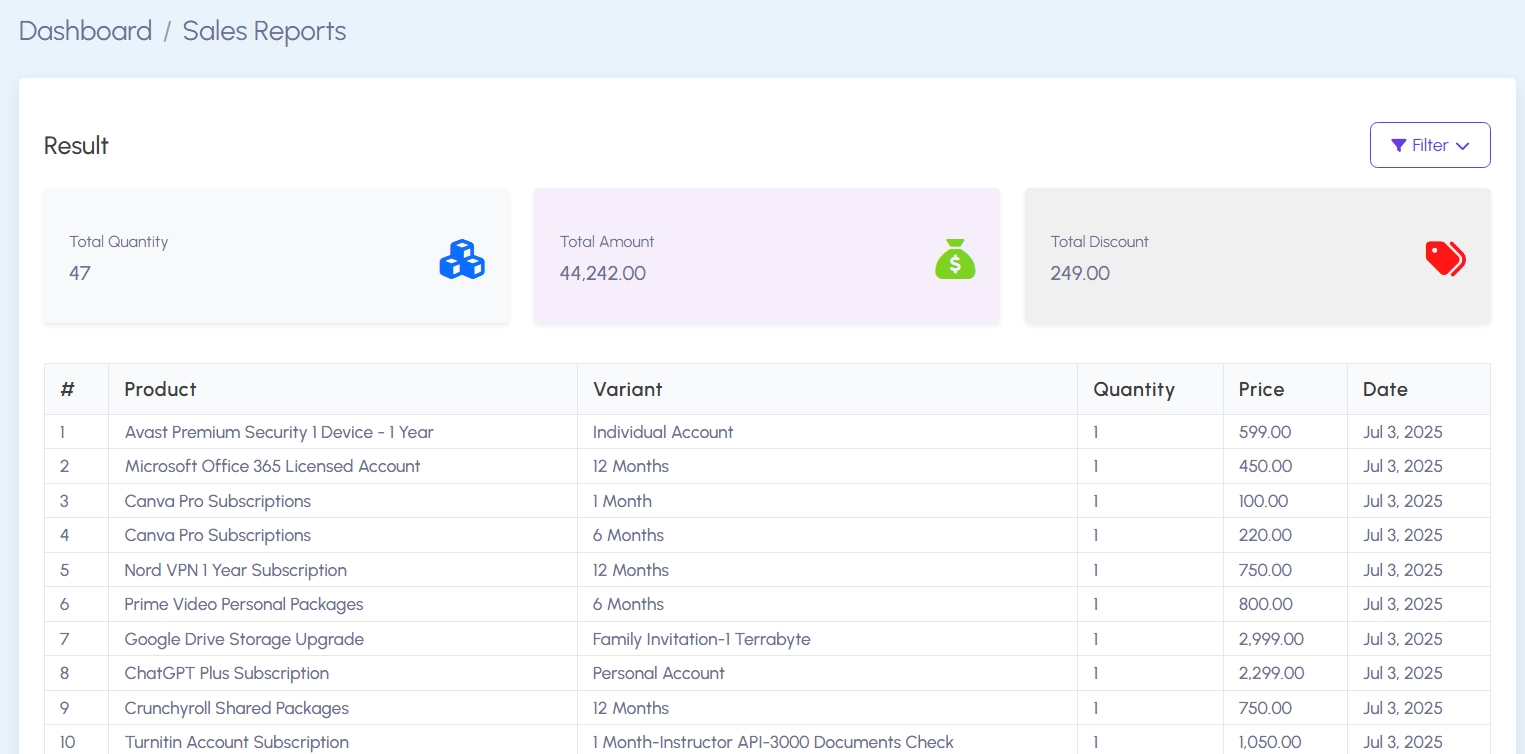This screenshot has height=754, width=1525.
Task: Click the Total Amount value 44,242.00
Action: [603, 273]
